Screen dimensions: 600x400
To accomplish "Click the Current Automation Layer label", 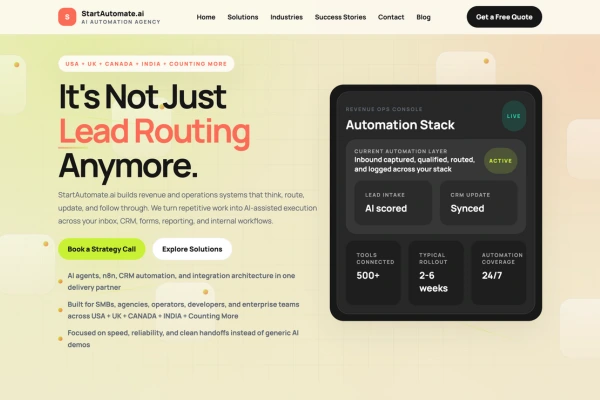I will pos(400,151).
